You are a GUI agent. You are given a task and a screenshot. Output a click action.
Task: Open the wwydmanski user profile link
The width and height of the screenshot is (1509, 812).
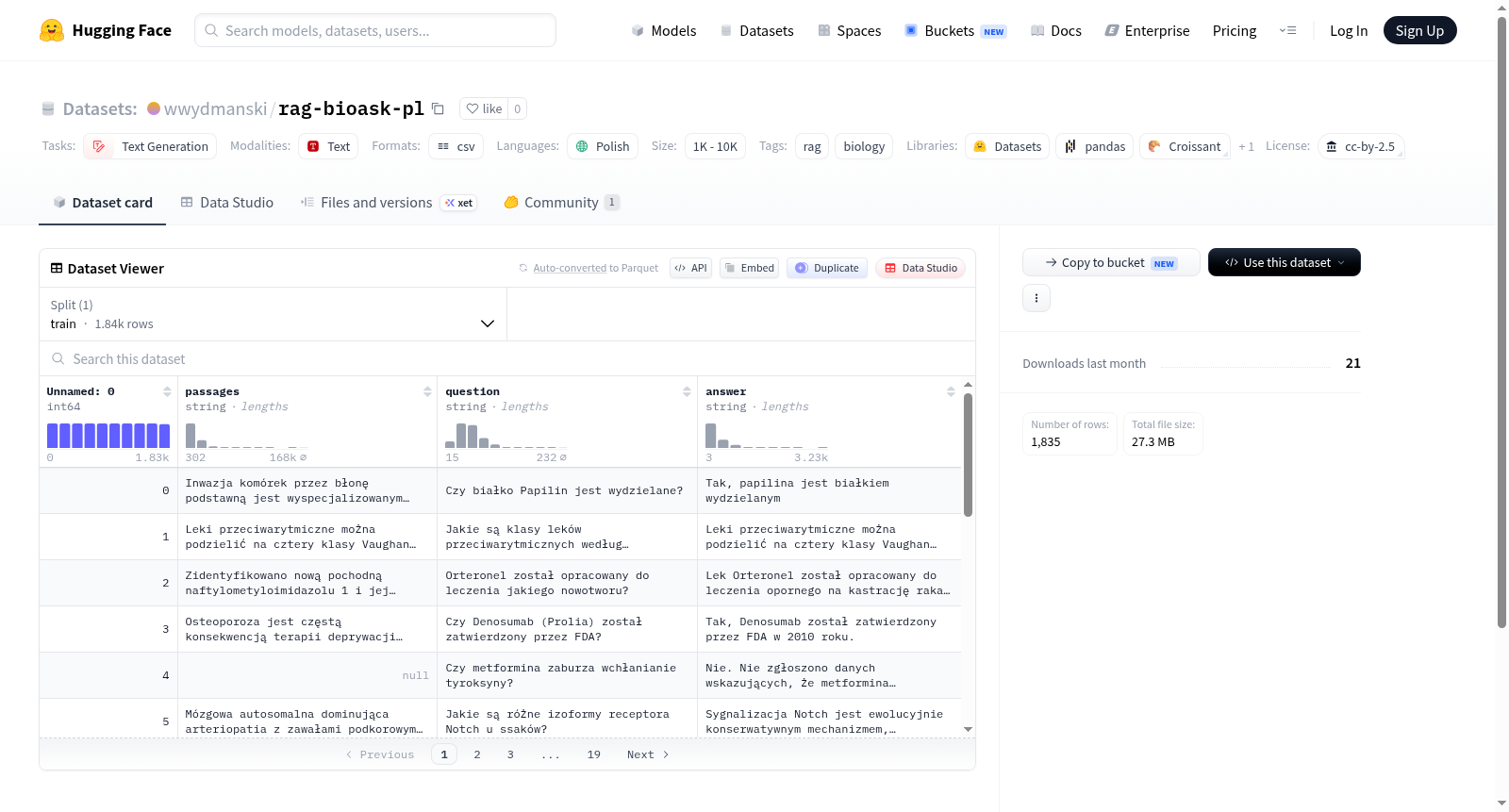pos(215,108)
